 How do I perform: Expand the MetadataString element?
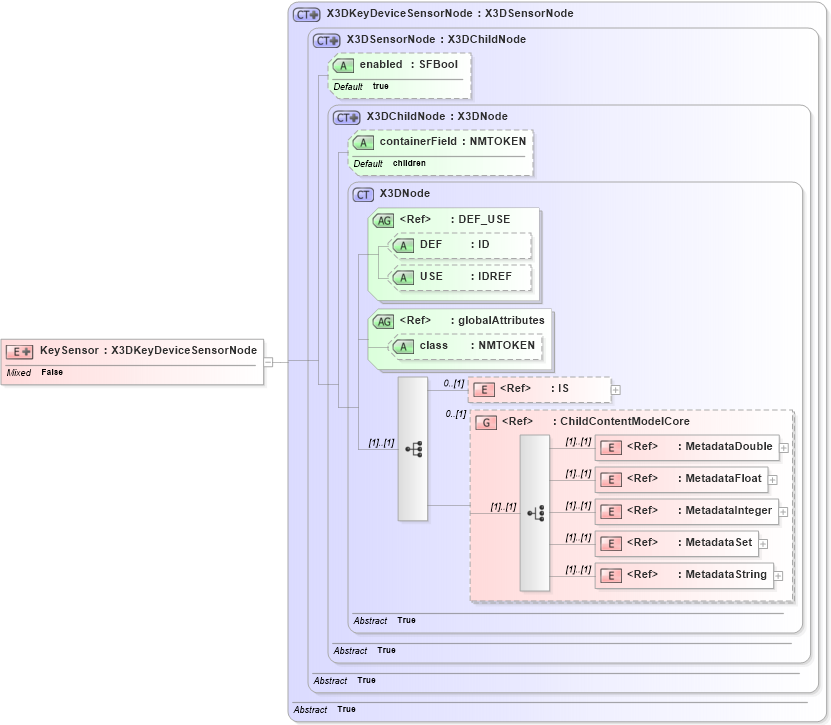pos(778,576)
